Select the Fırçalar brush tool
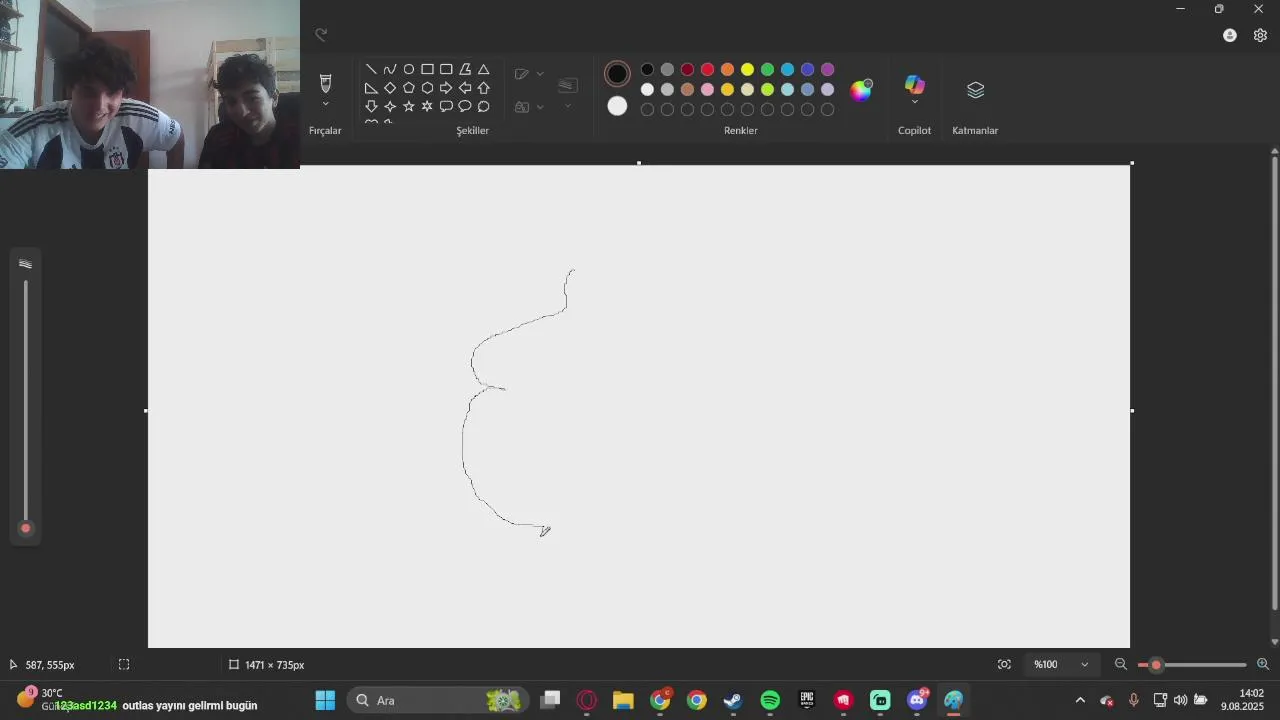The width and height of the screenshot is (1280, 720). 325,82
